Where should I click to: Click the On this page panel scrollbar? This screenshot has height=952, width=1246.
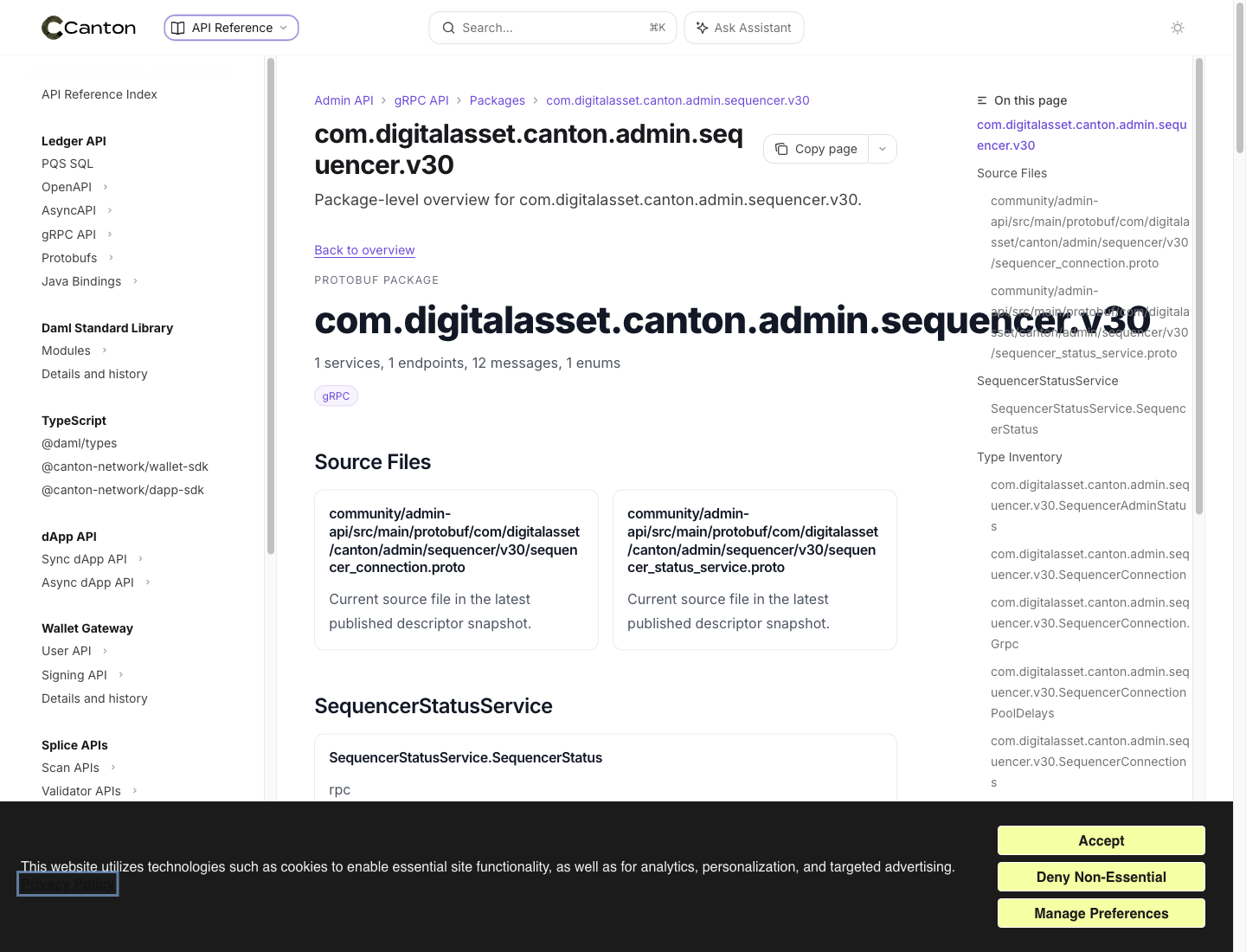1199,286
